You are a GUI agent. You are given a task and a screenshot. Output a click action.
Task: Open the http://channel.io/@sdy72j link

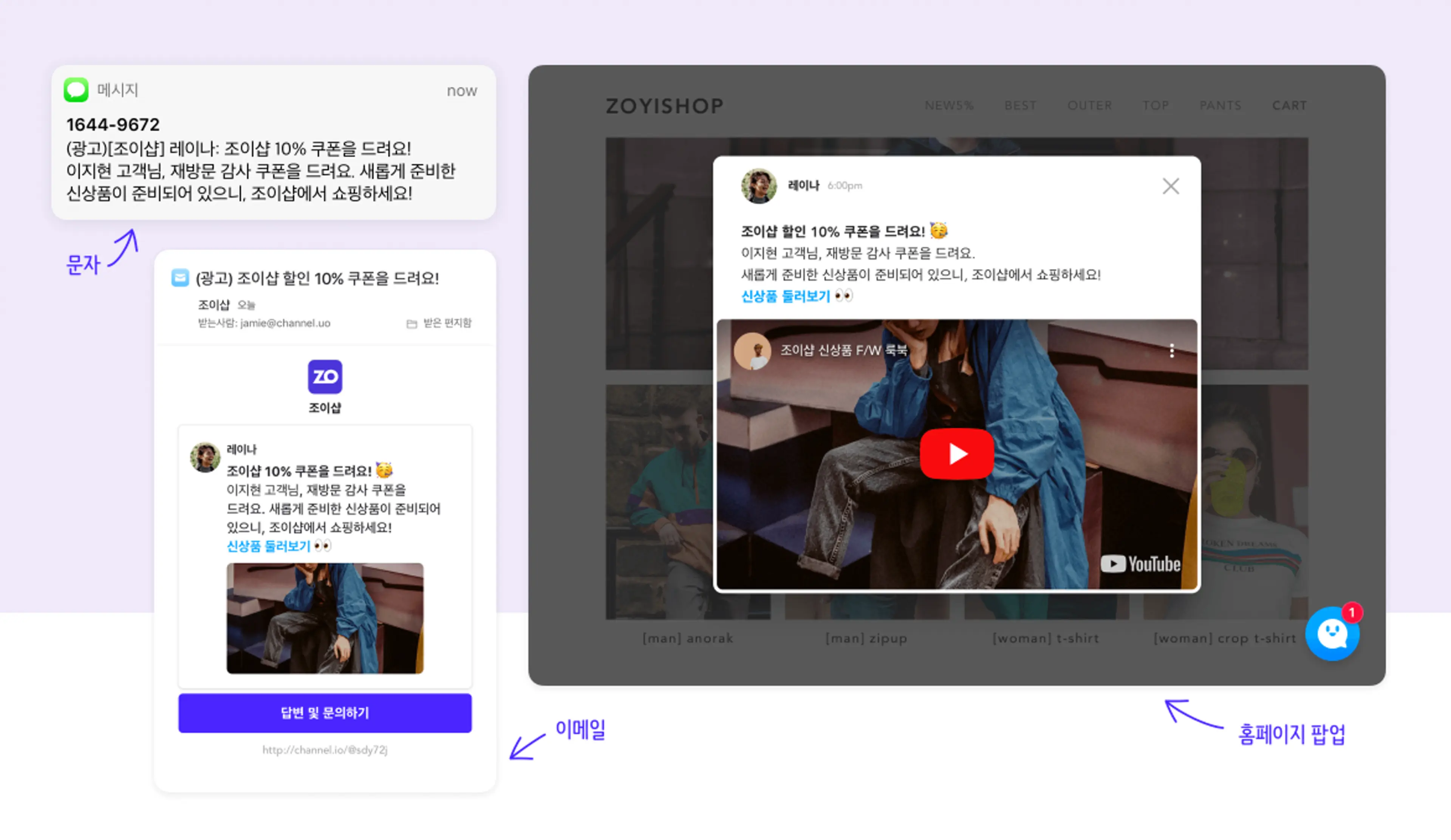325,750
